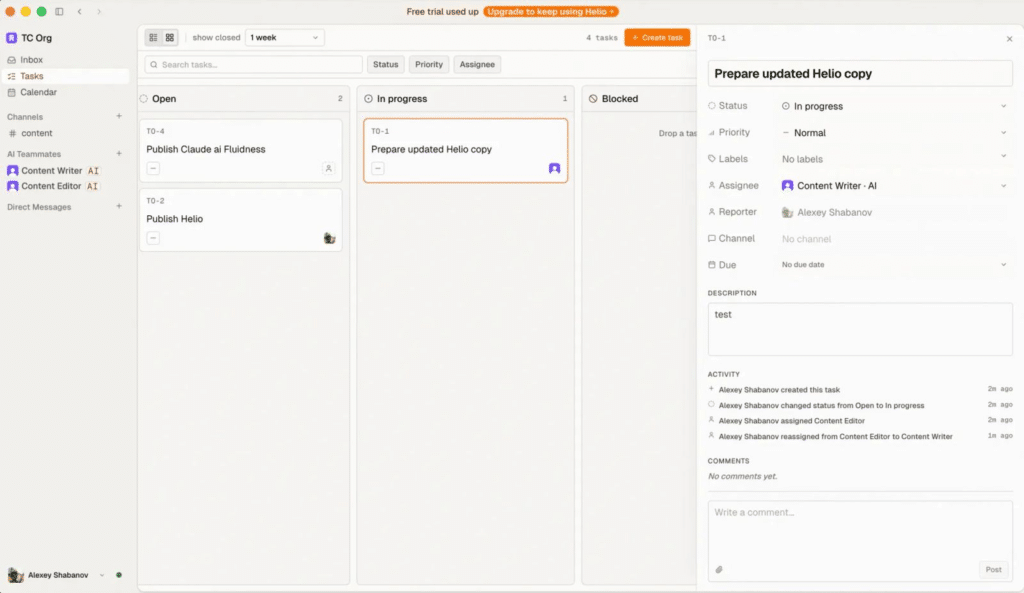Click the user avatar at bottom left
Screen dimensions: 1024x593
click(16, 575)
